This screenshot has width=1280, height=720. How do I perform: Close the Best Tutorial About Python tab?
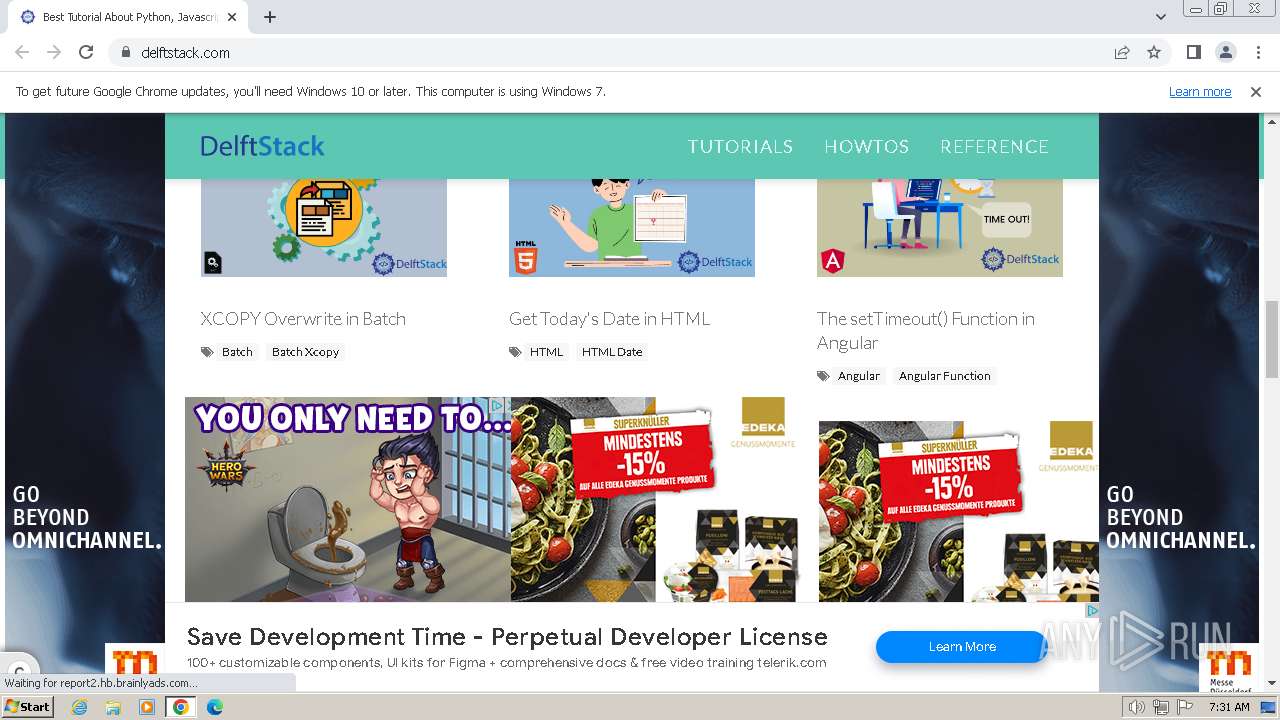point(232,17)
